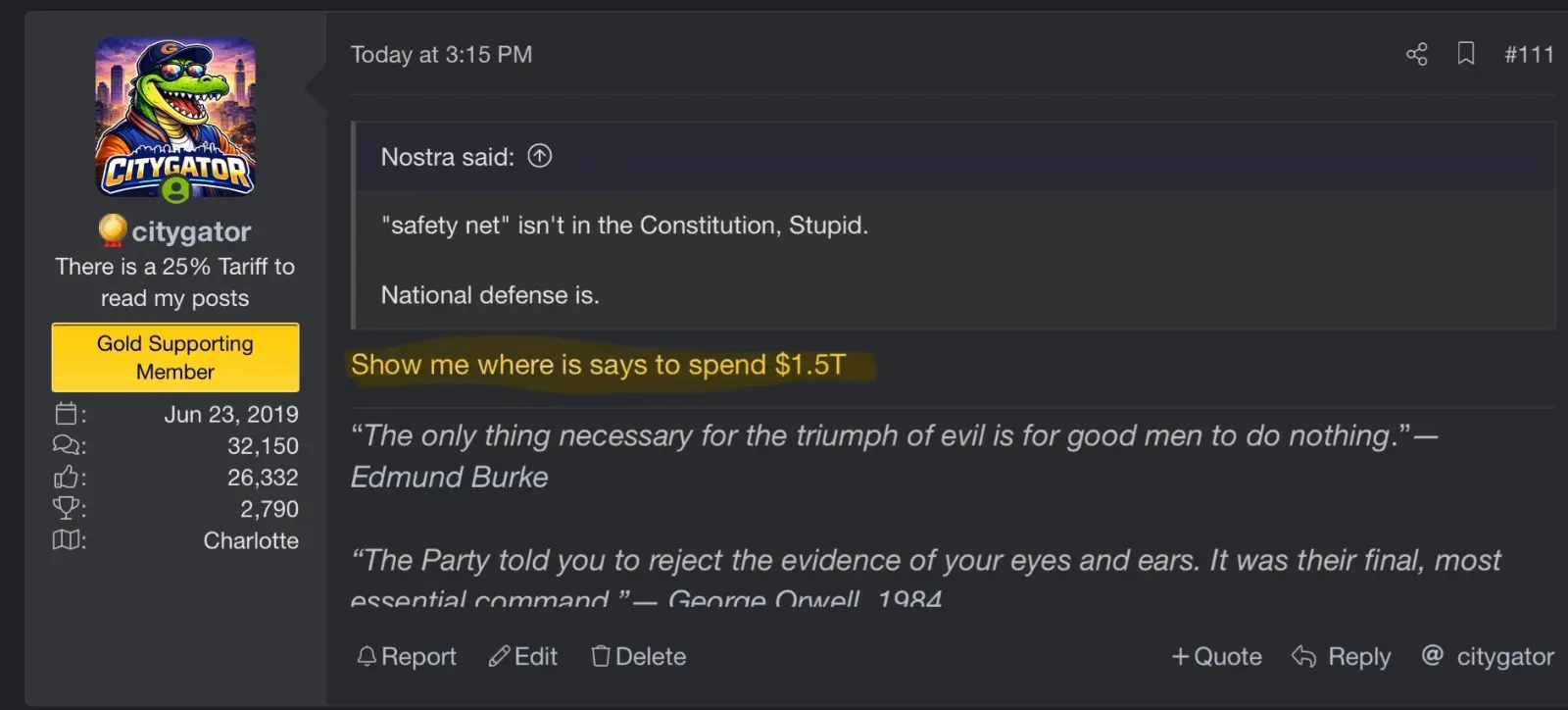
Task: Mention citygator with the @ link
Action: (1488, 656)
